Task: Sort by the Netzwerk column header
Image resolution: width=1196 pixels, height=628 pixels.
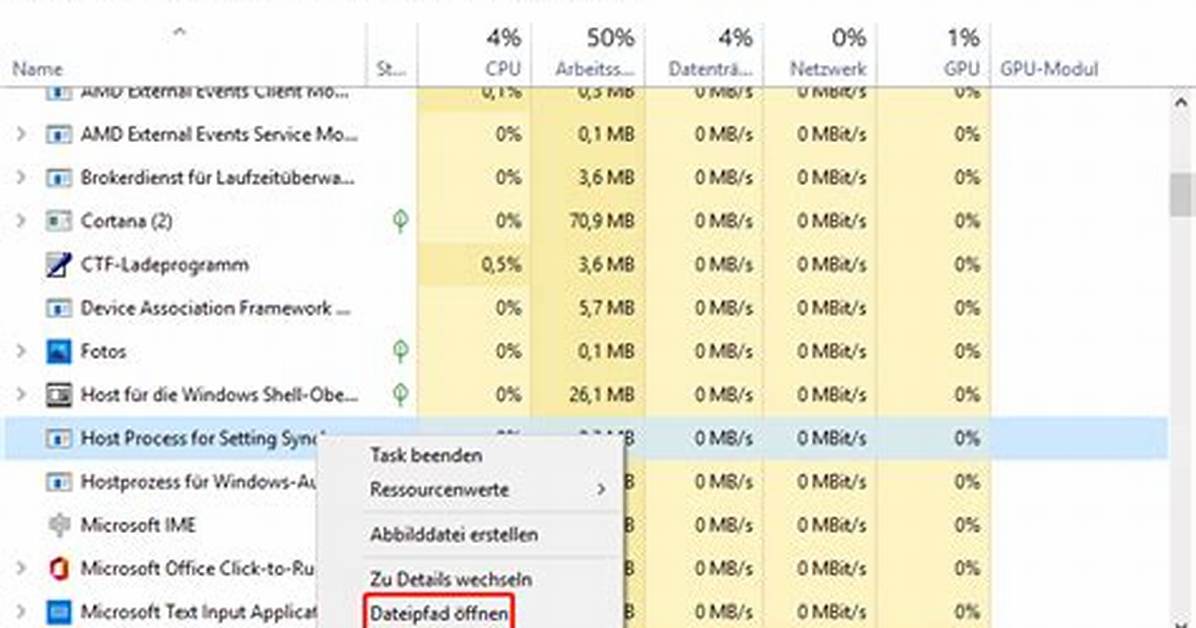Action: [x=828, y=69]
